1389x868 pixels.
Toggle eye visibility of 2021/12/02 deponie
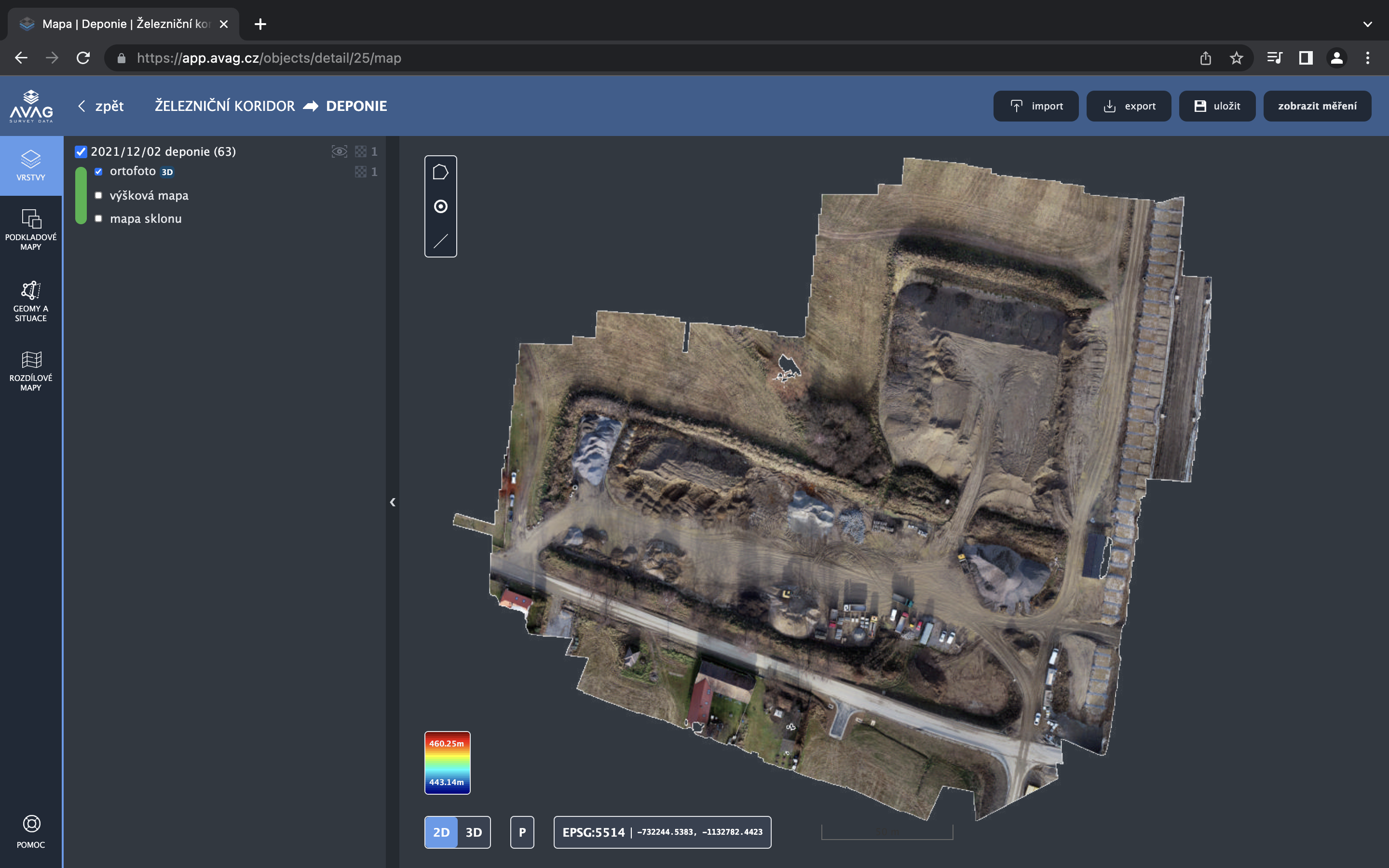[x=339, y=151]
